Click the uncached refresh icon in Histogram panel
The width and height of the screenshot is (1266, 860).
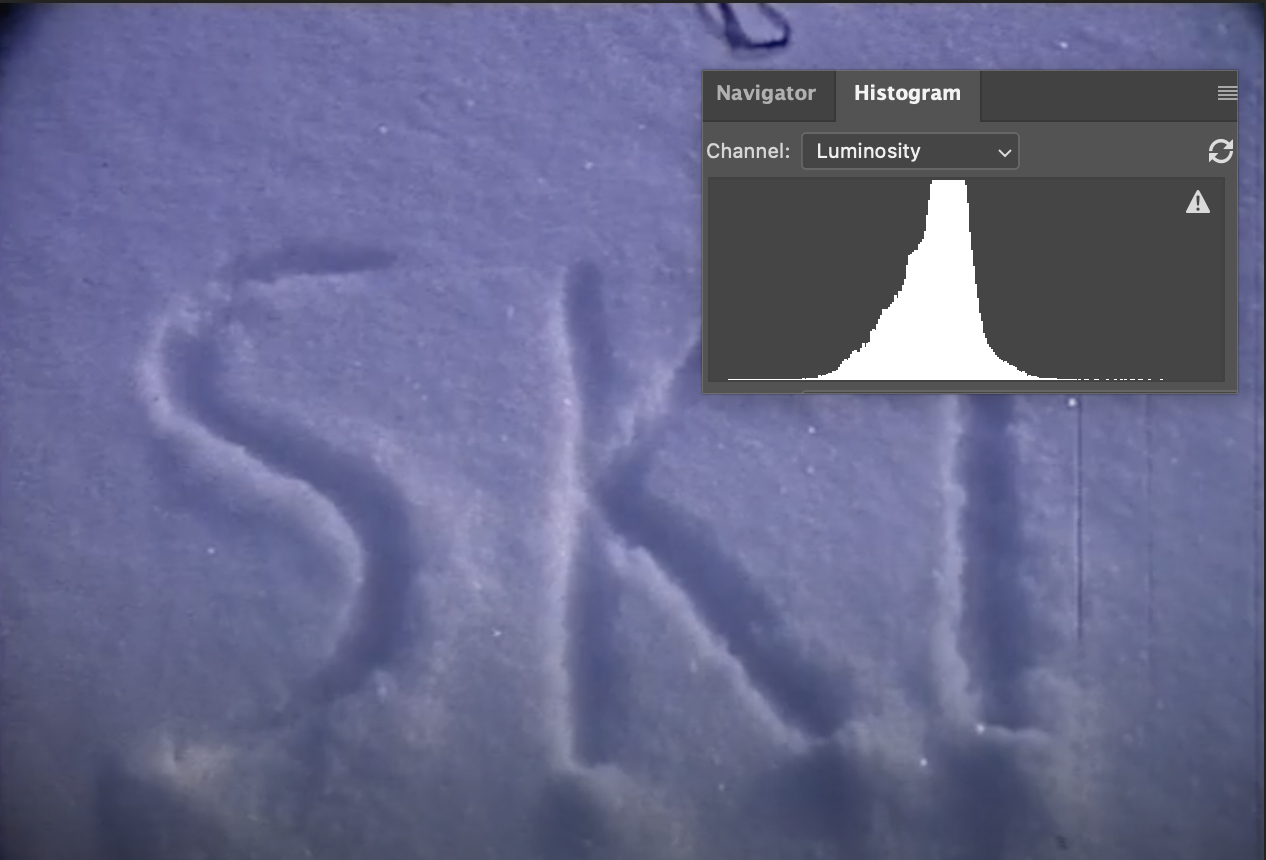[x=1220, y=152]
